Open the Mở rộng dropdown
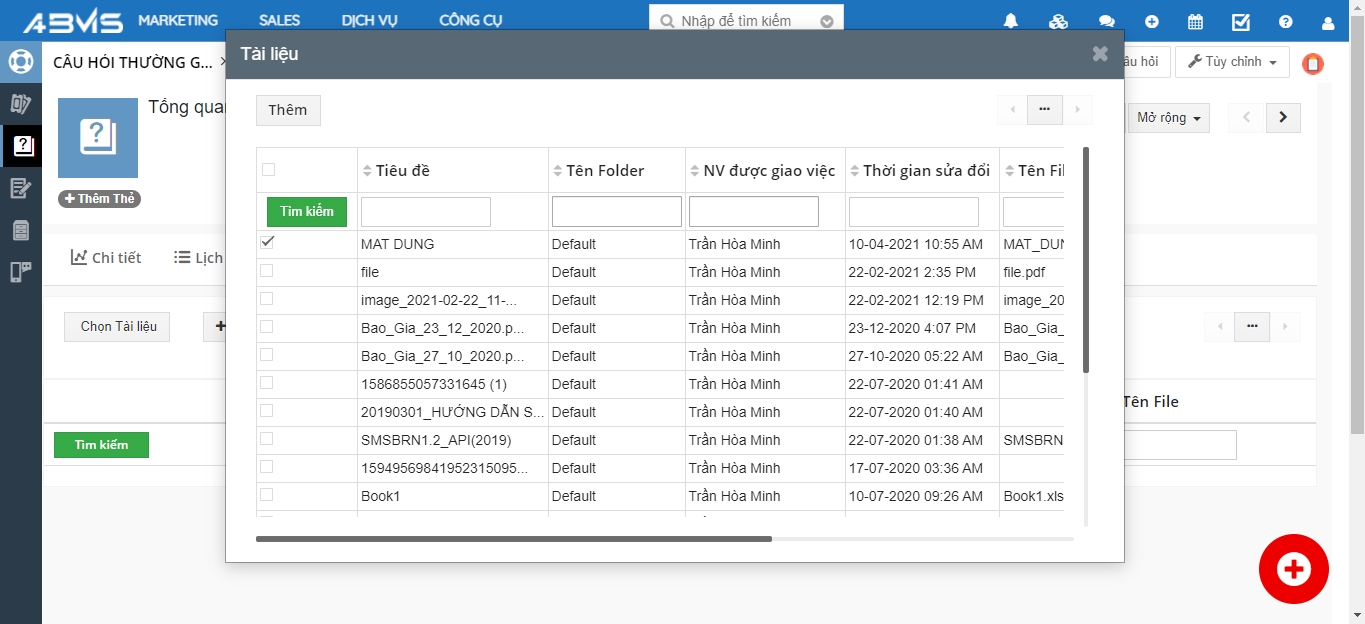This screenshot has width=1365, height=624. [1168, 118]
